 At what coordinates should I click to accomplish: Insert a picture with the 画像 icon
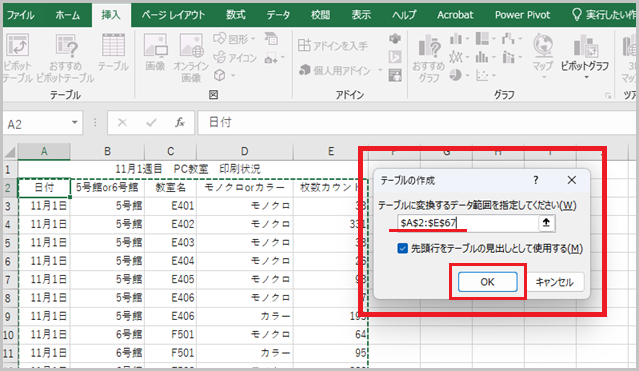click(156, 52)
